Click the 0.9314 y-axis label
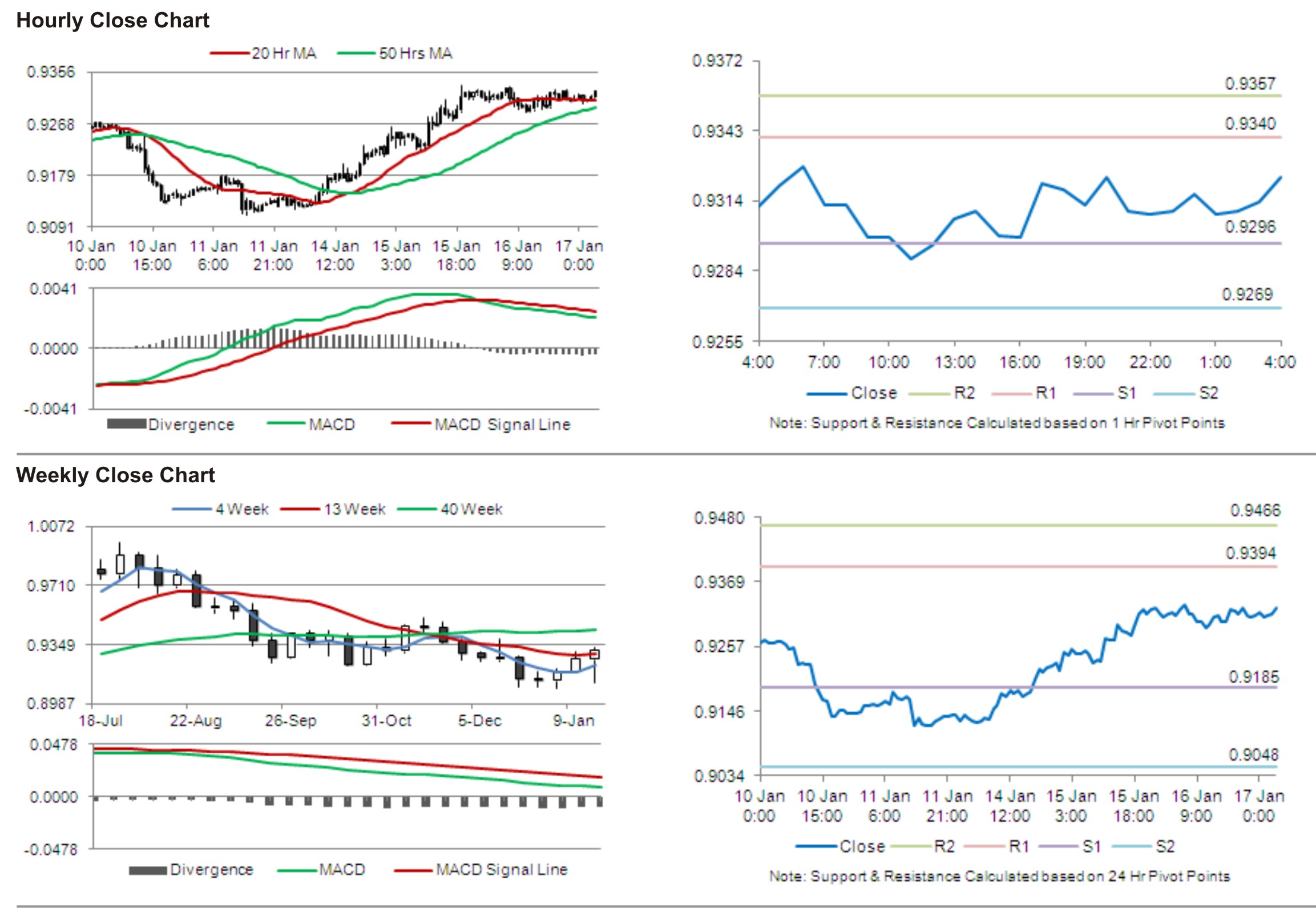This screenshot has width=1316, height=908. (717, 201)
